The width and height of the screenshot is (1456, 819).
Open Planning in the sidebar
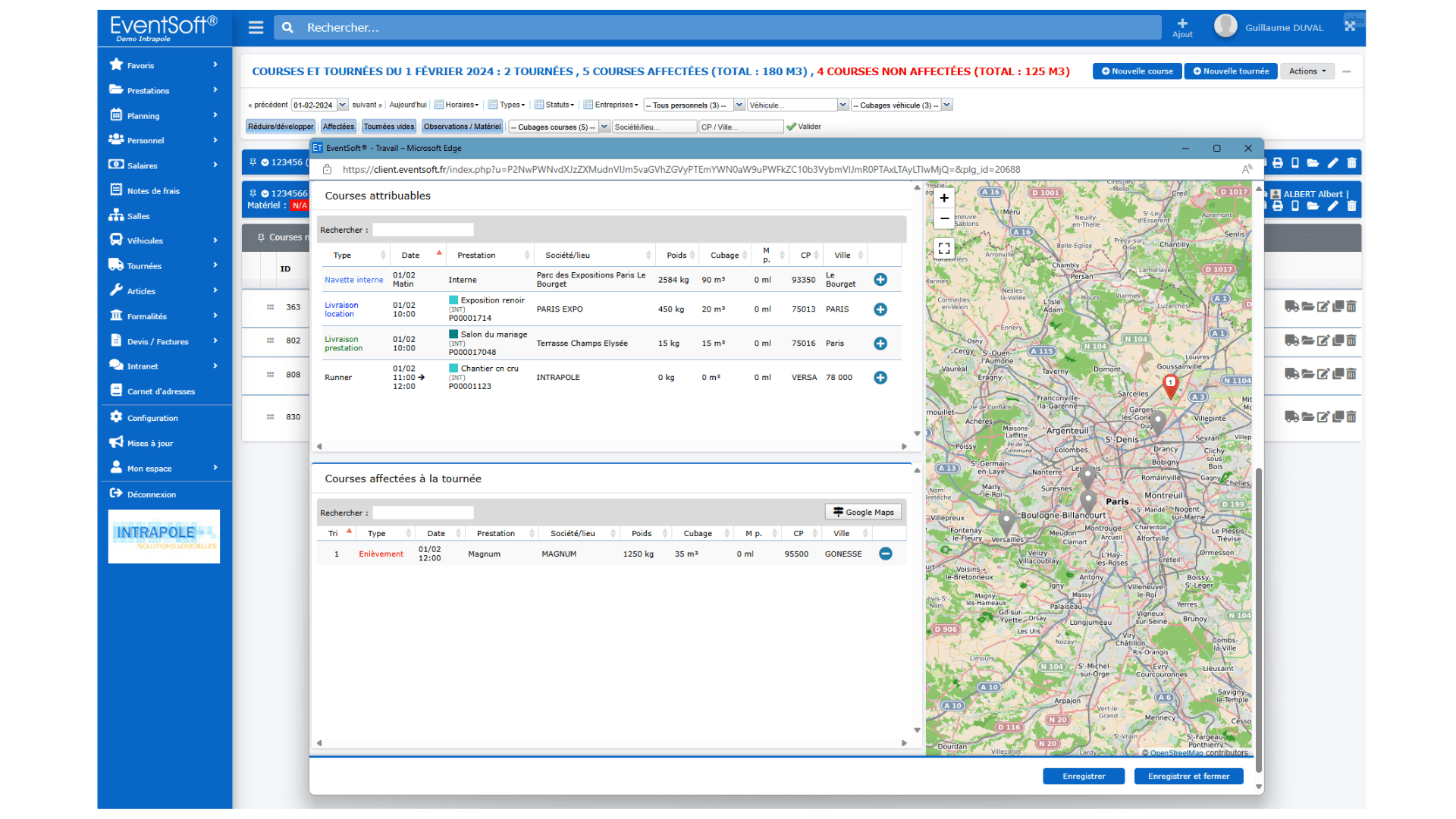click(143, 116)
